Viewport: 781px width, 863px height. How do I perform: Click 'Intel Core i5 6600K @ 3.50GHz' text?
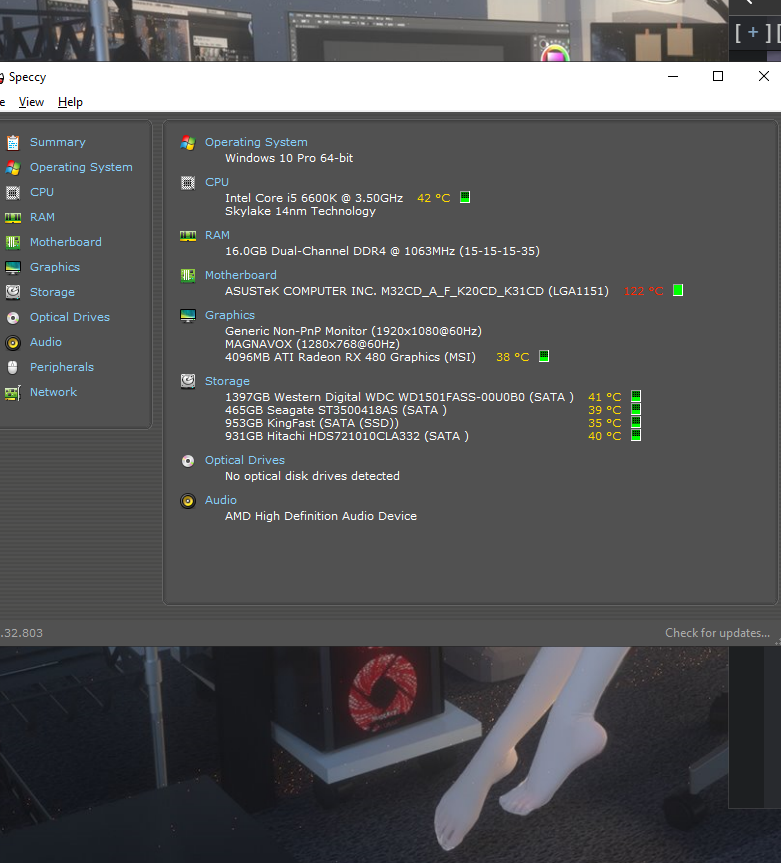(x=314, y=198)
